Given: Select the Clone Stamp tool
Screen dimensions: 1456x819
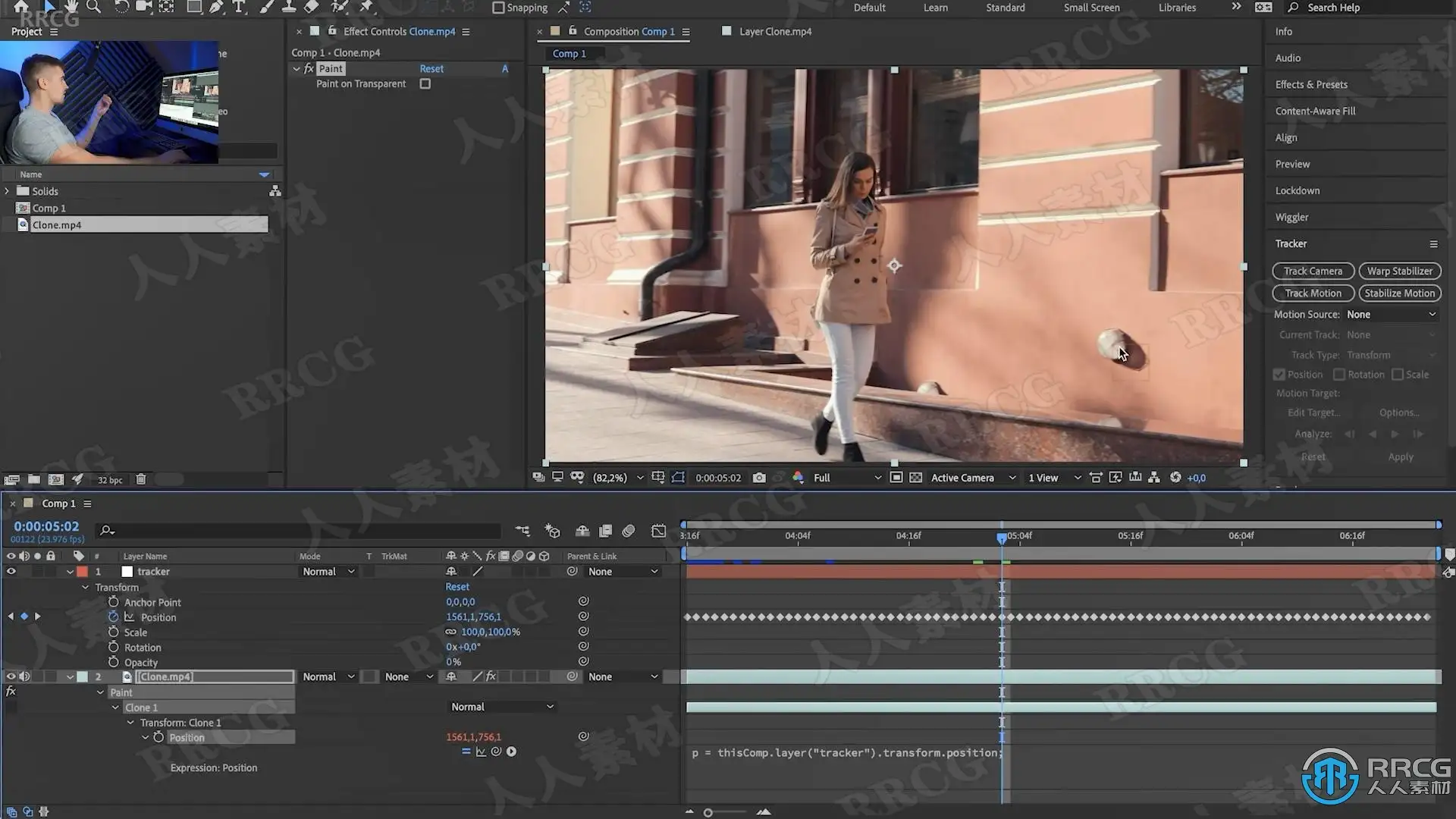Looking at the screenshot, I should point(289,7).
